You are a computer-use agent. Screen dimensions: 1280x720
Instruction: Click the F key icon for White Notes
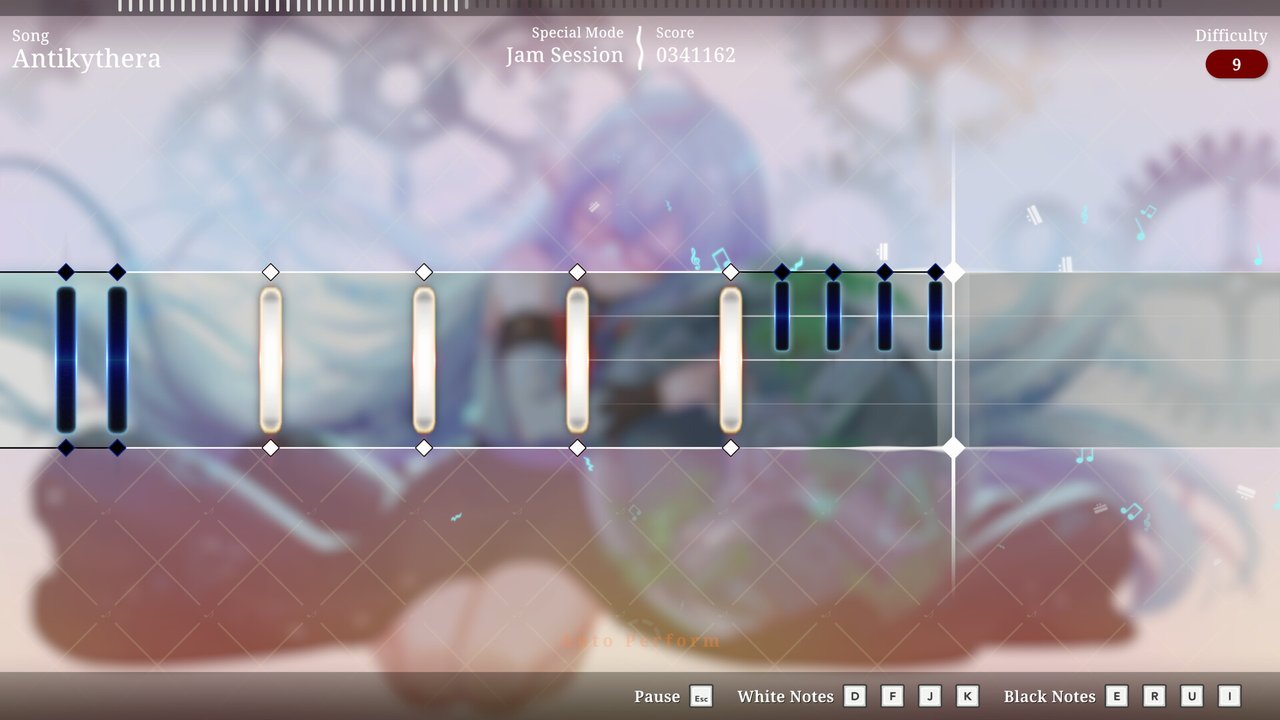tap(892, 696)
